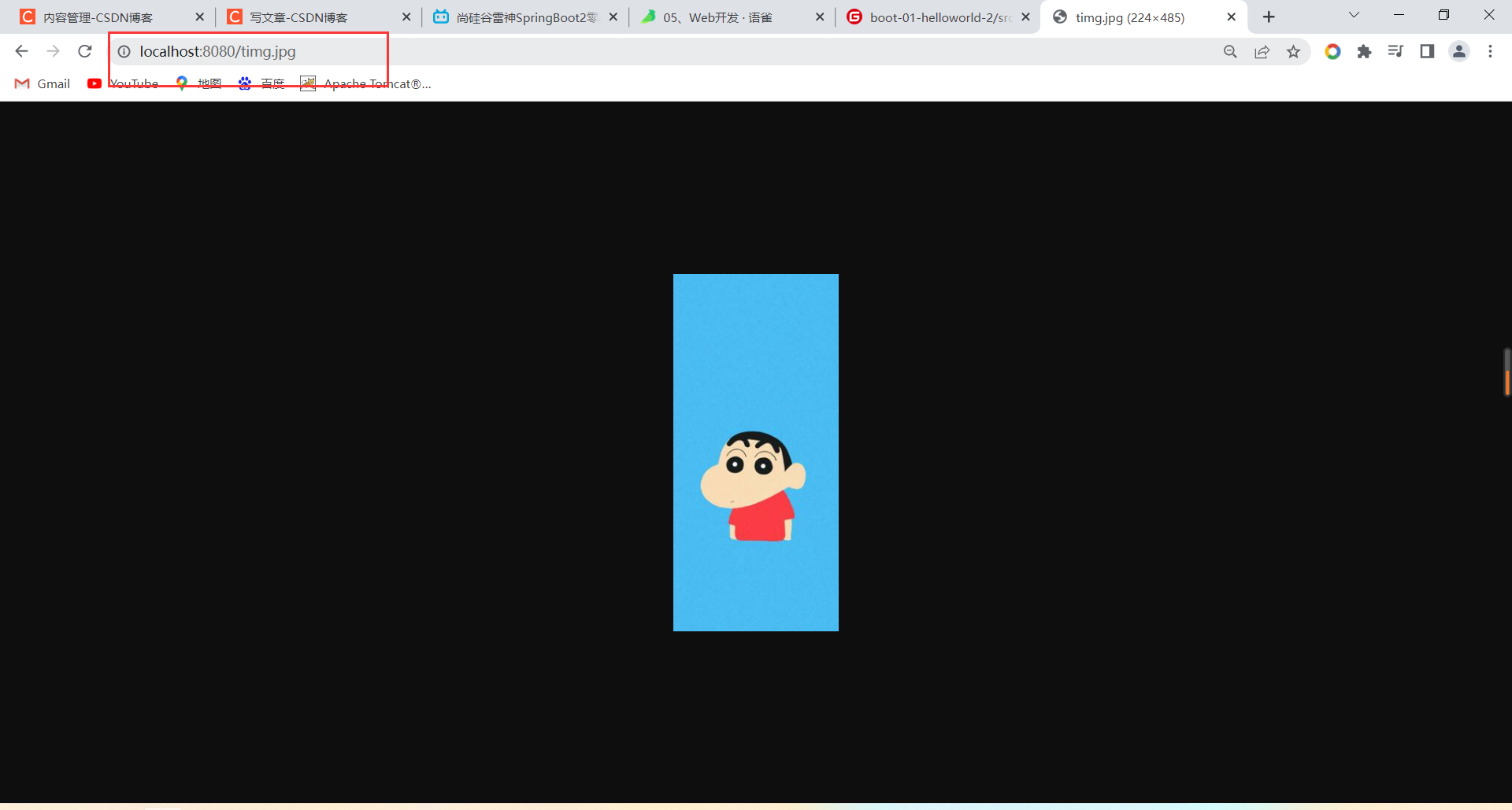Open the share options icon
The height and width of the screenshot is (810, 1512).
pos(1262,51)
